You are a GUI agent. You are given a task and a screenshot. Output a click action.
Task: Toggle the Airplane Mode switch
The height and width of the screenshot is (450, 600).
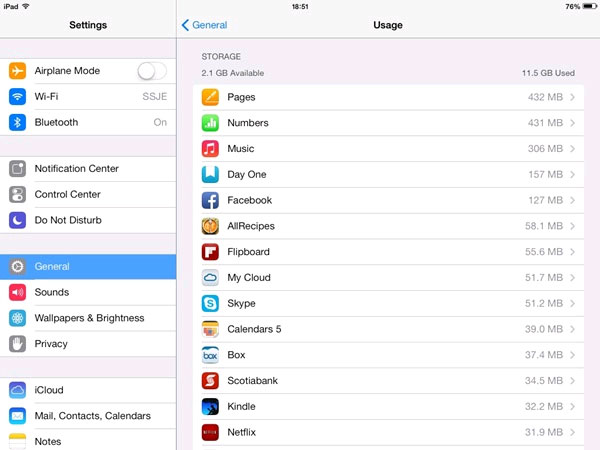(x=152, y=71)
